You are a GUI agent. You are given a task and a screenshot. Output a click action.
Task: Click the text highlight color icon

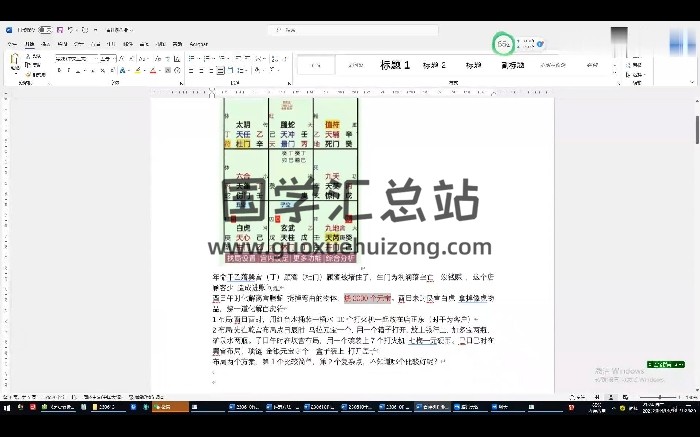click(x=139, y=71)
